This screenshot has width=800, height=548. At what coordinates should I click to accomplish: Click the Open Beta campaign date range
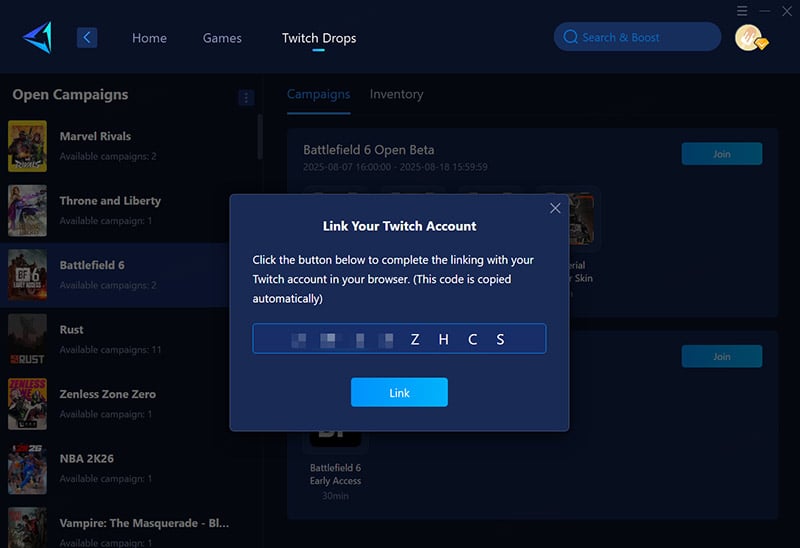[x=395, y=167]
